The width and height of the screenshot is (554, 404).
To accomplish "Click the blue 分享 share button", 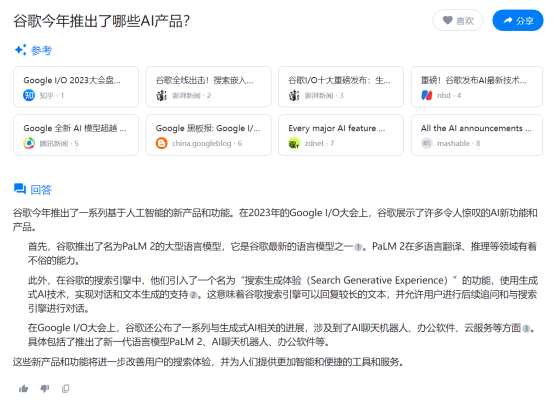I will point(518,21).
